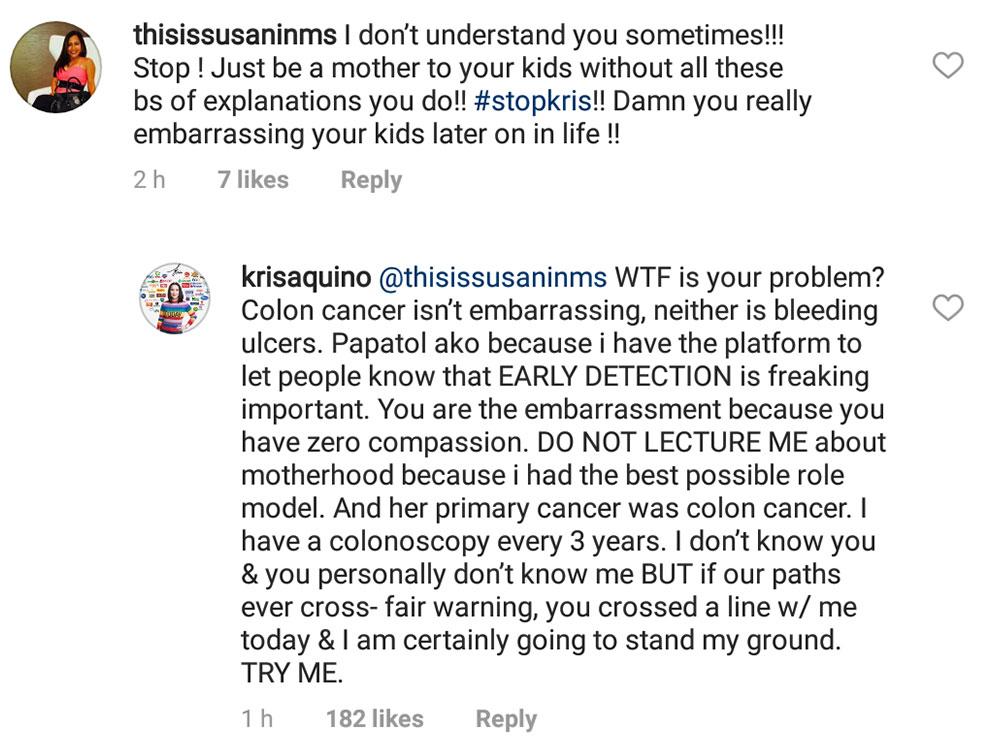Reply to krisaquino's comment

506,718
